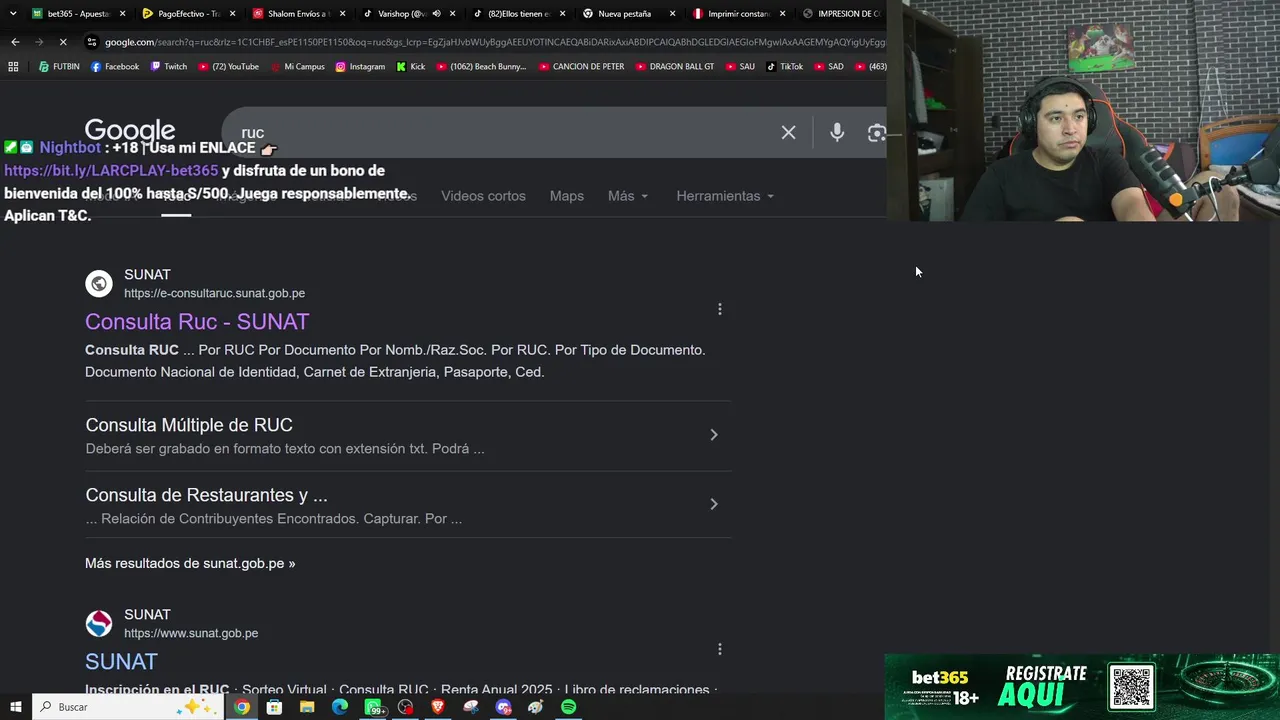This screenshot has width=1280, height=720.
Task: Open WhatsApp from the taskbar
Action: tap(374, 707)
